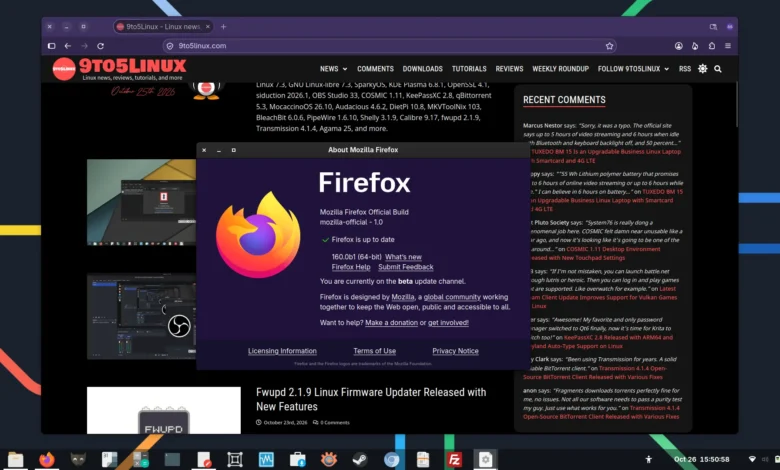This screenshot has width=780, height=470.
Task: Expand the FOLLOW 9TO5LINUX dropdown
Action: 633,69
